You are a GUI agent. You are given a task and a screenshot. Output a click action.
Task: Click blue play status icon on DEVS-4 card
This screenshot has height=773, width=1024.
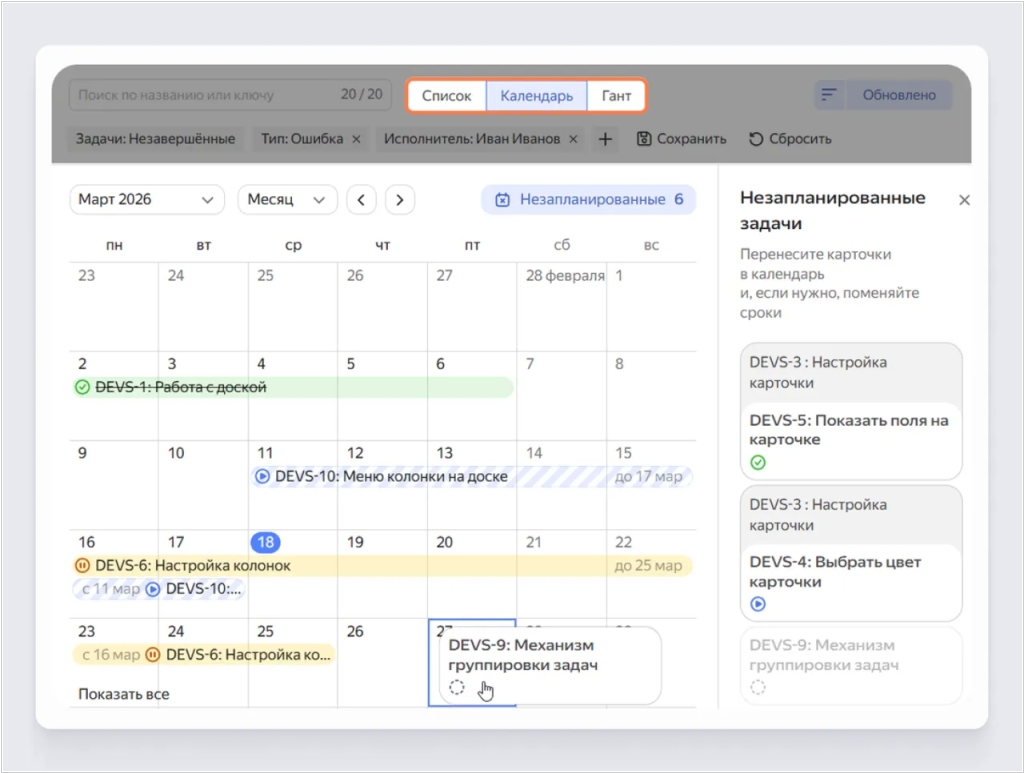[758, 604]
